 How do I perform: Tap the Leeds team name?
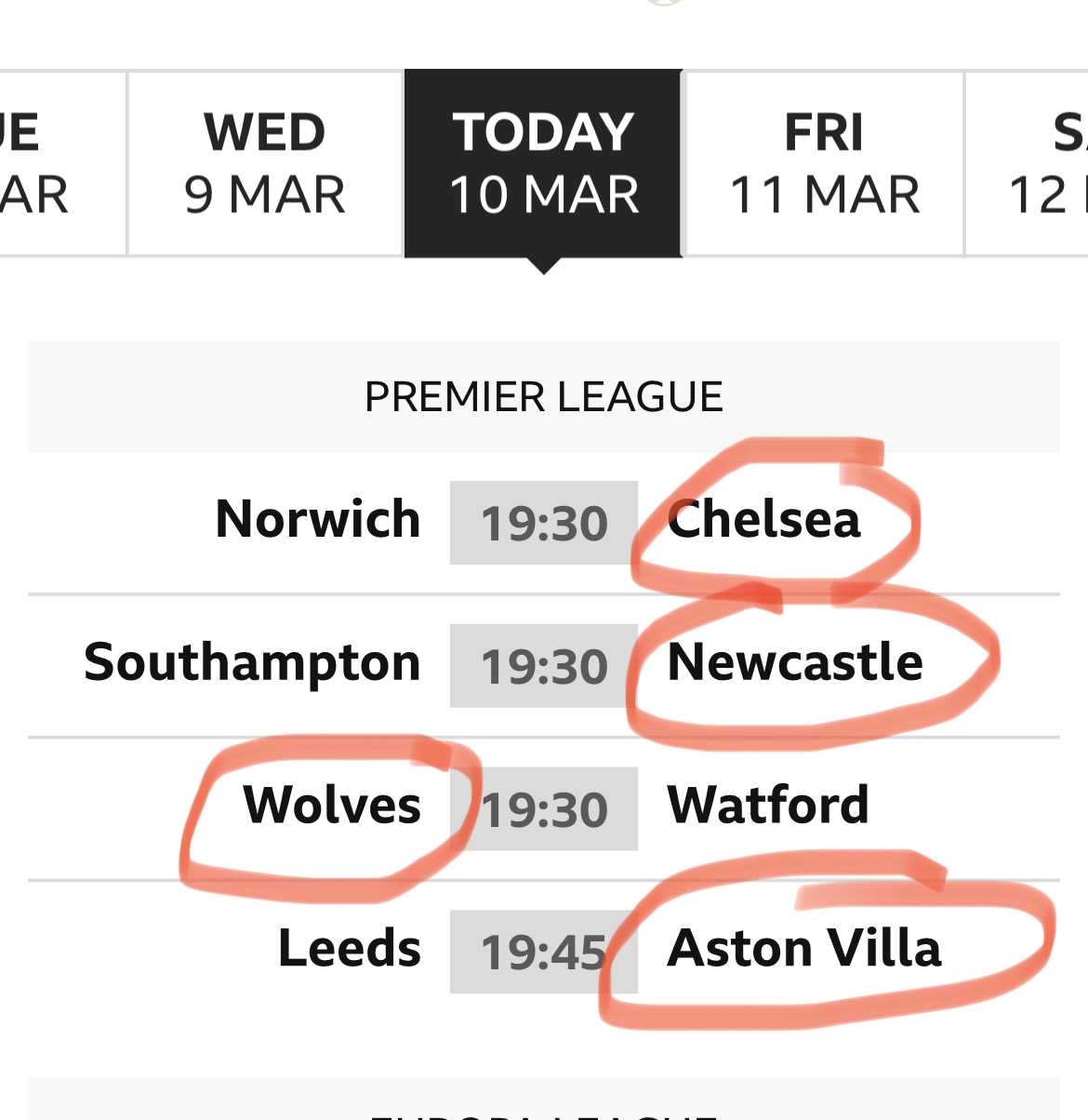pos(350,948)
